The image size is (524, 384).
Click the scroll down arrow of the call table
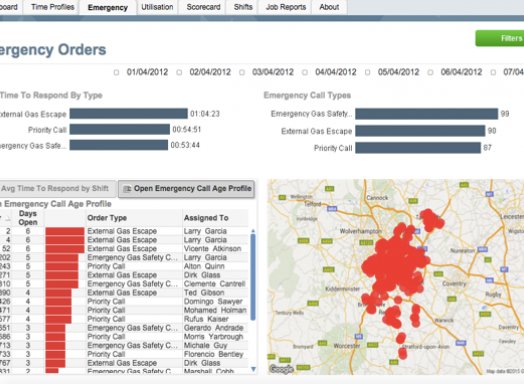(253, 369)
